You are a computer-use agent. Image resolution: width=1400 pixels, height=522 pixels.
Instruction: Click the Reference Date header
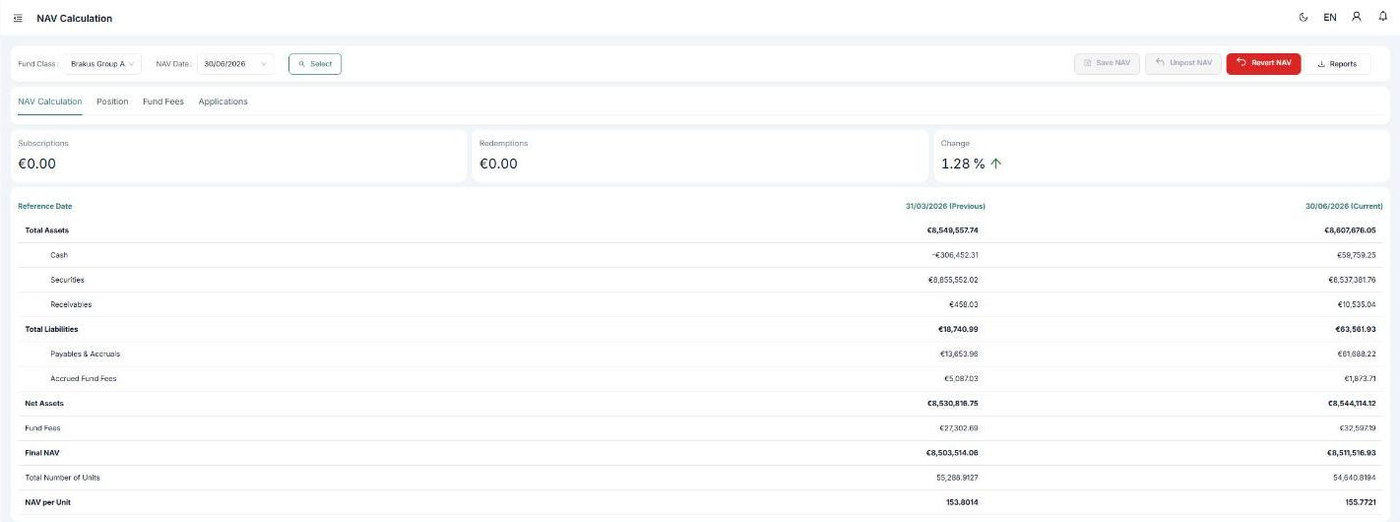45,206
